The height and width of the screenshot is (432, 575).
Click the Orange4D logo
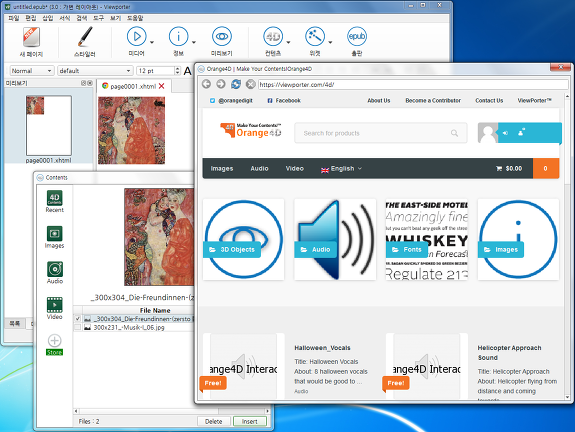click(251, 131)
